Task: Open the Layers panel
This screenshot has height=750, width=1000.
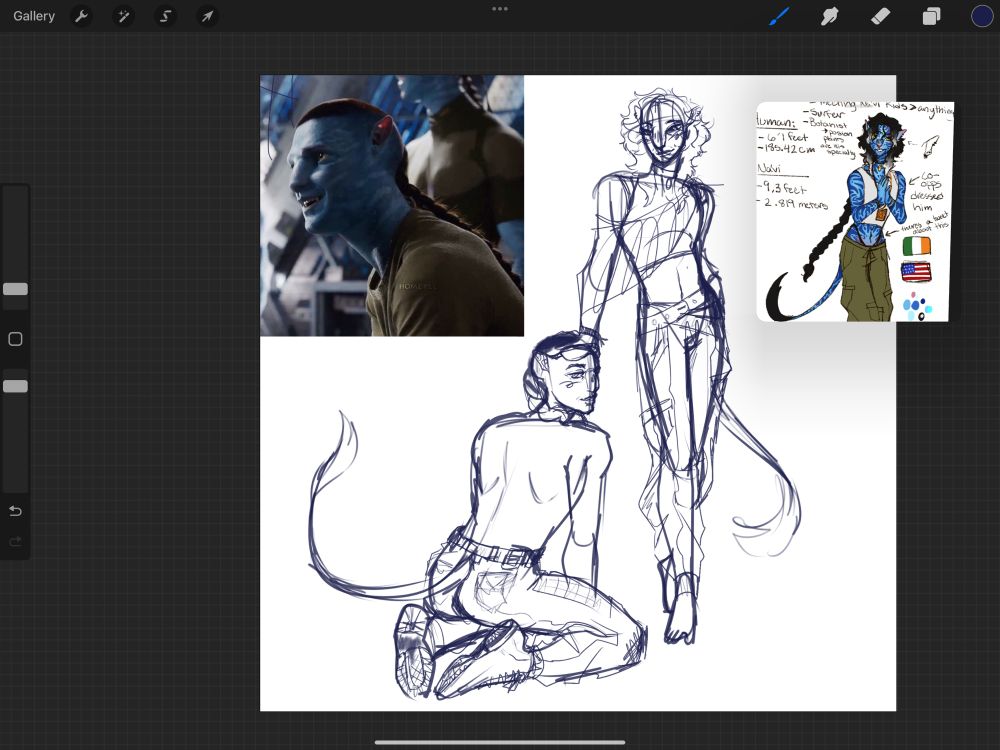Action: [x=931, y=16]
